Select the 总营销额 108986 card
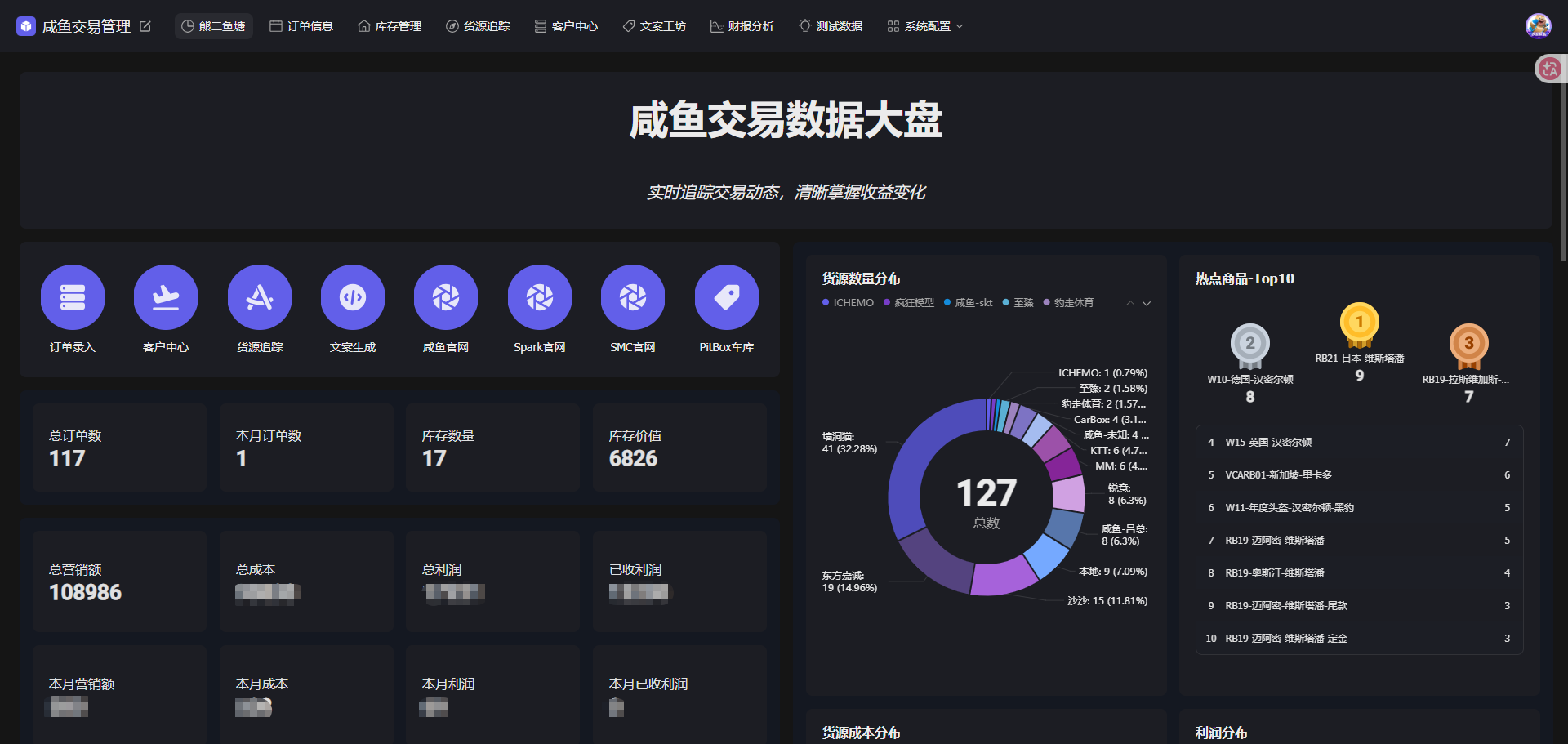 [x=120, y=581]
